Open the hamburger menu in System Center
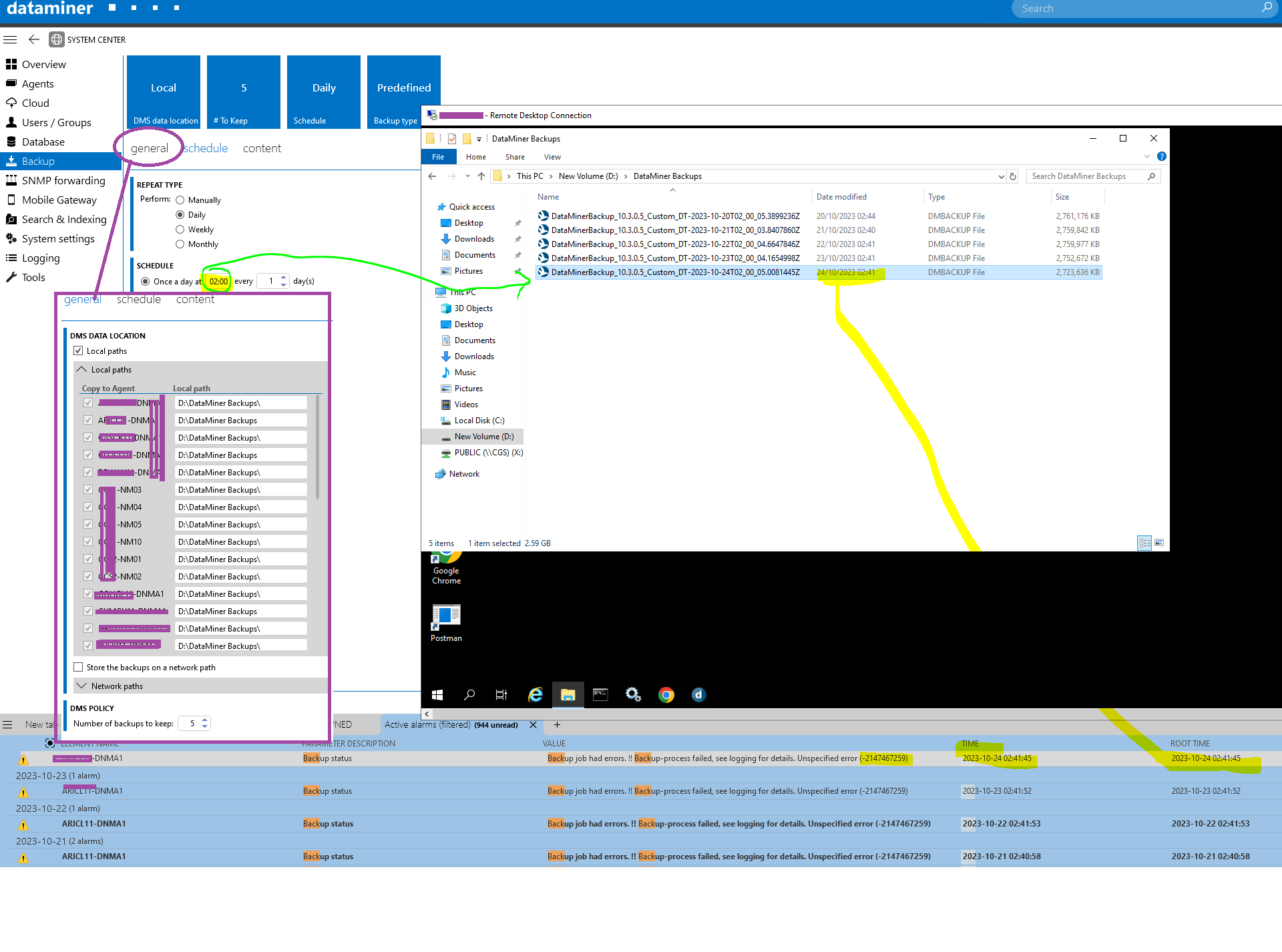The width and height of the screenshot is (1282, 952). tap(10, 39)
